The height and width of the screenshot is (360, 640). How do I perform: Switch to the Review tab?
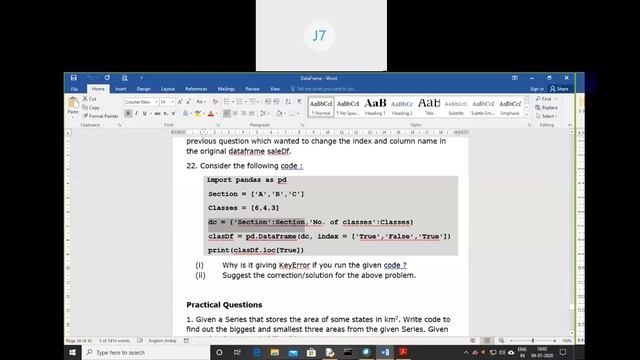coord(252,89)
